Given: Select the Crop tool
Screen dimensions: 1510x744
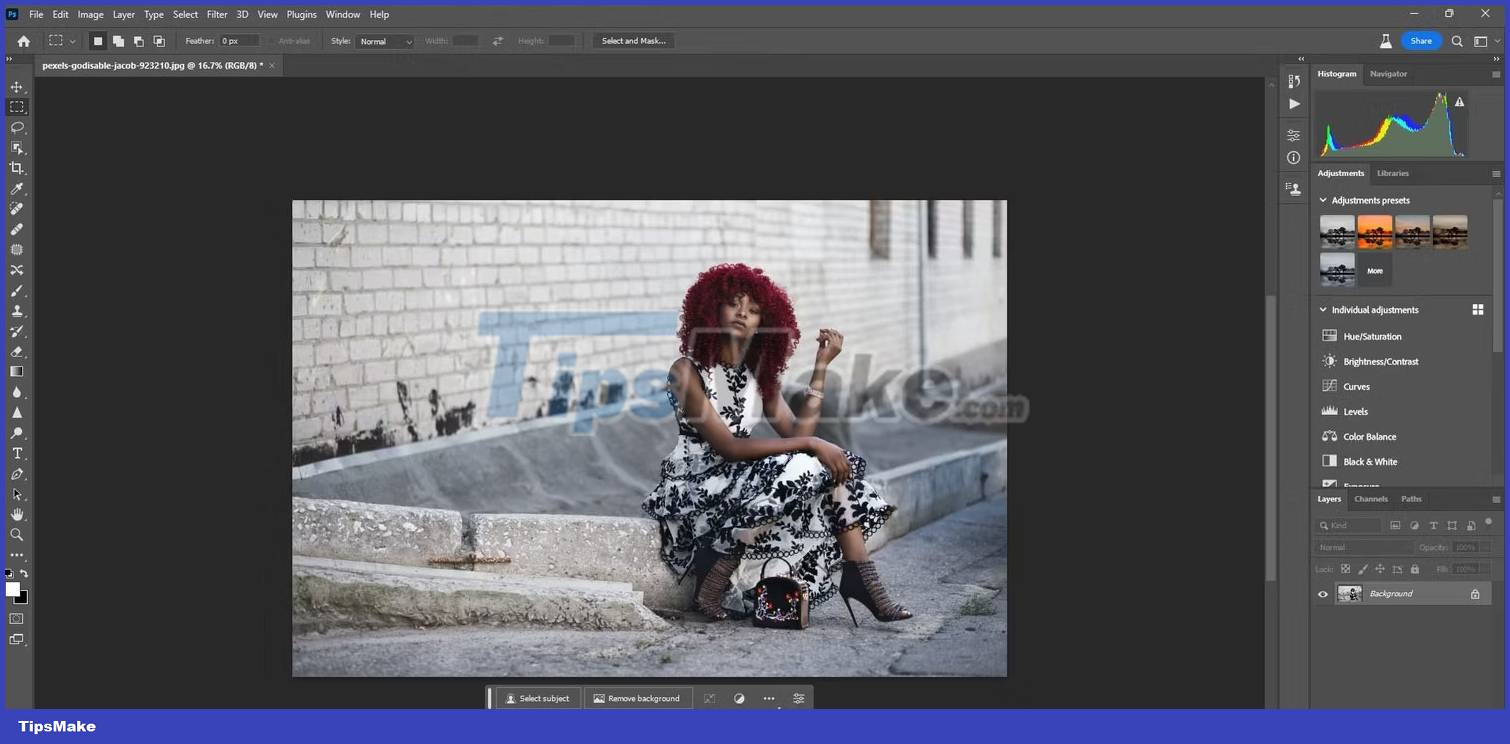Looking at the screenshot, I should (16, 168).
